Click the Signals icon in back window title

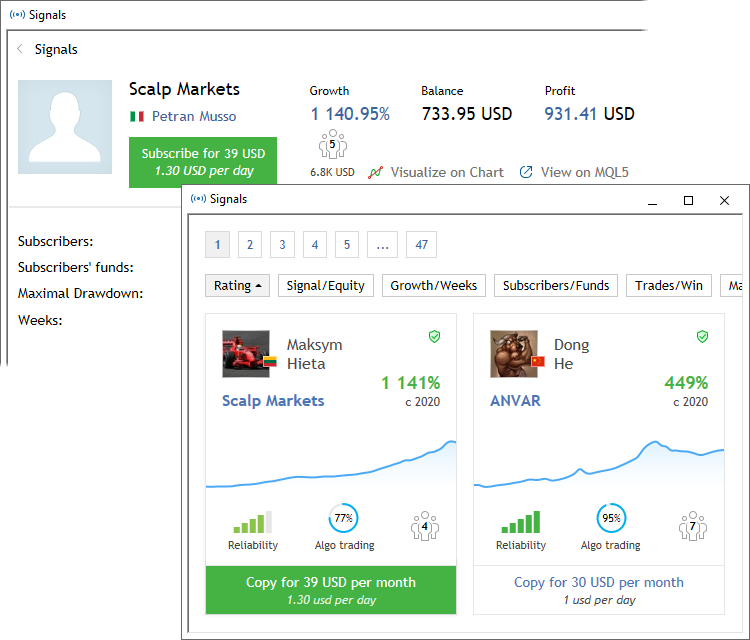click(17, 14)
